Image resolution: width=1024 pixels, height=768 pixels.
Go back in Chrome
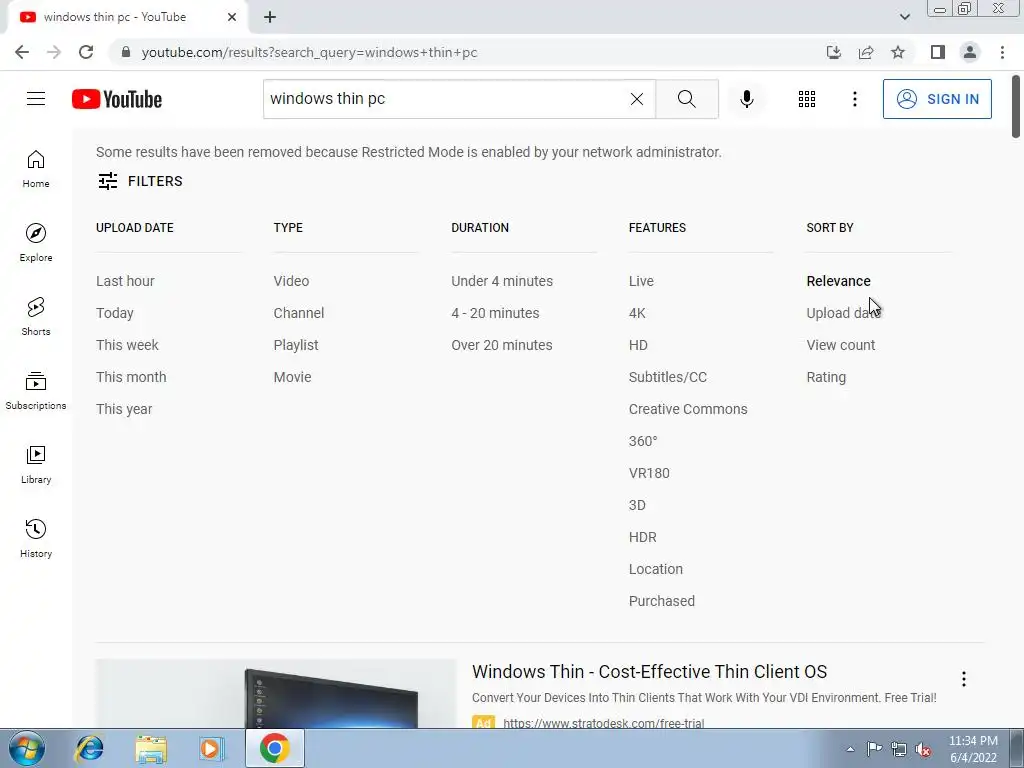click(x=22, y=52)
